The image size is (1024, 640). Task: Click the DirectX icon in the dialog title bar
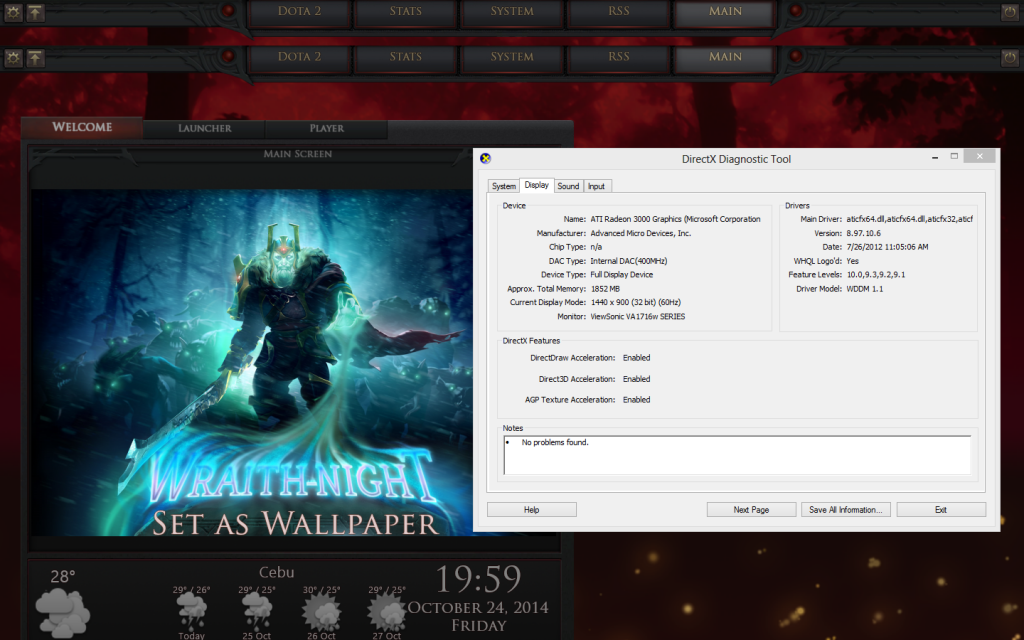click(x=486, y=158)
